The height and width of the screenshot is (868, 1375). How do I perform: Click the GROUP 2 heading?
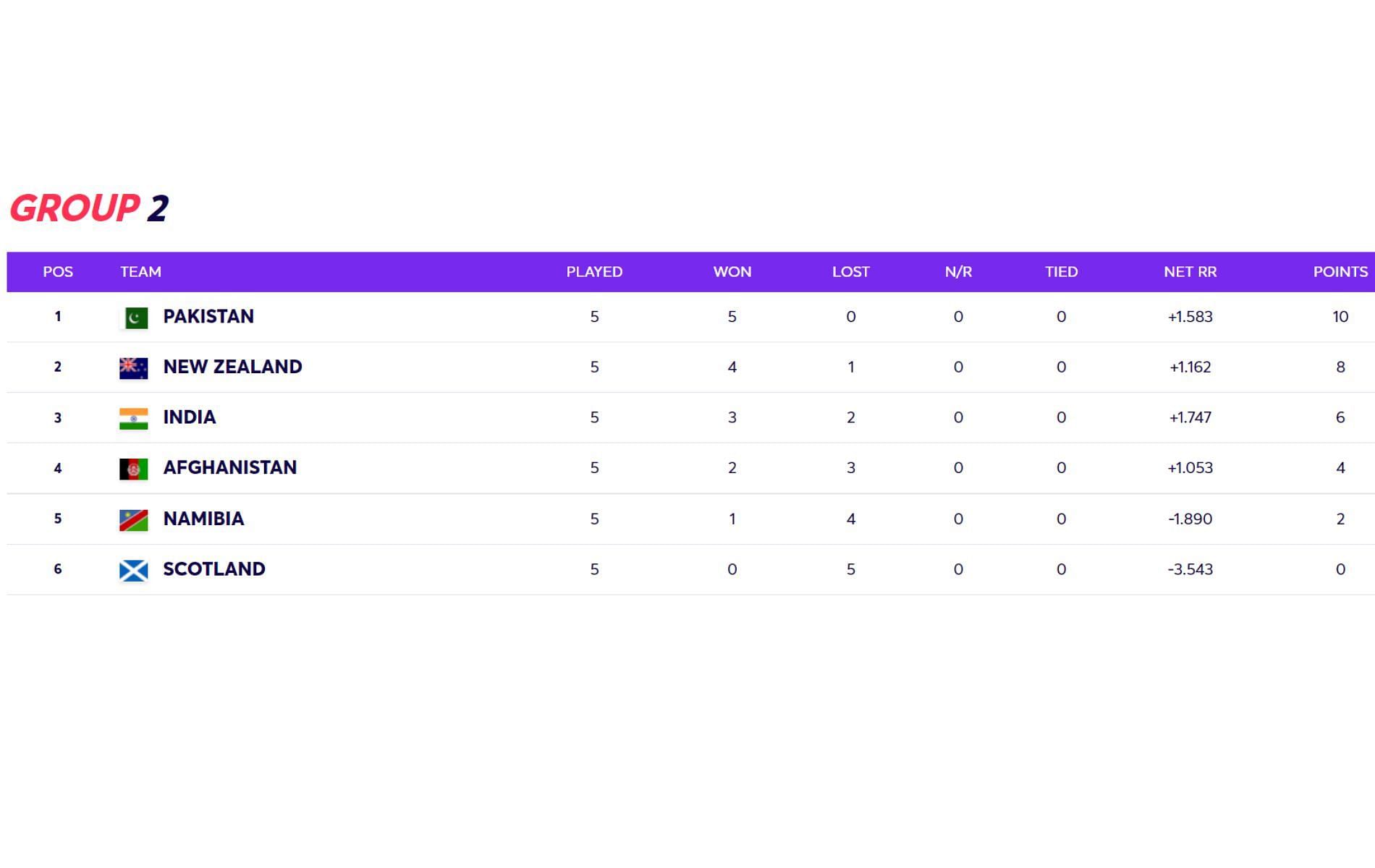(x=89, y=208)
